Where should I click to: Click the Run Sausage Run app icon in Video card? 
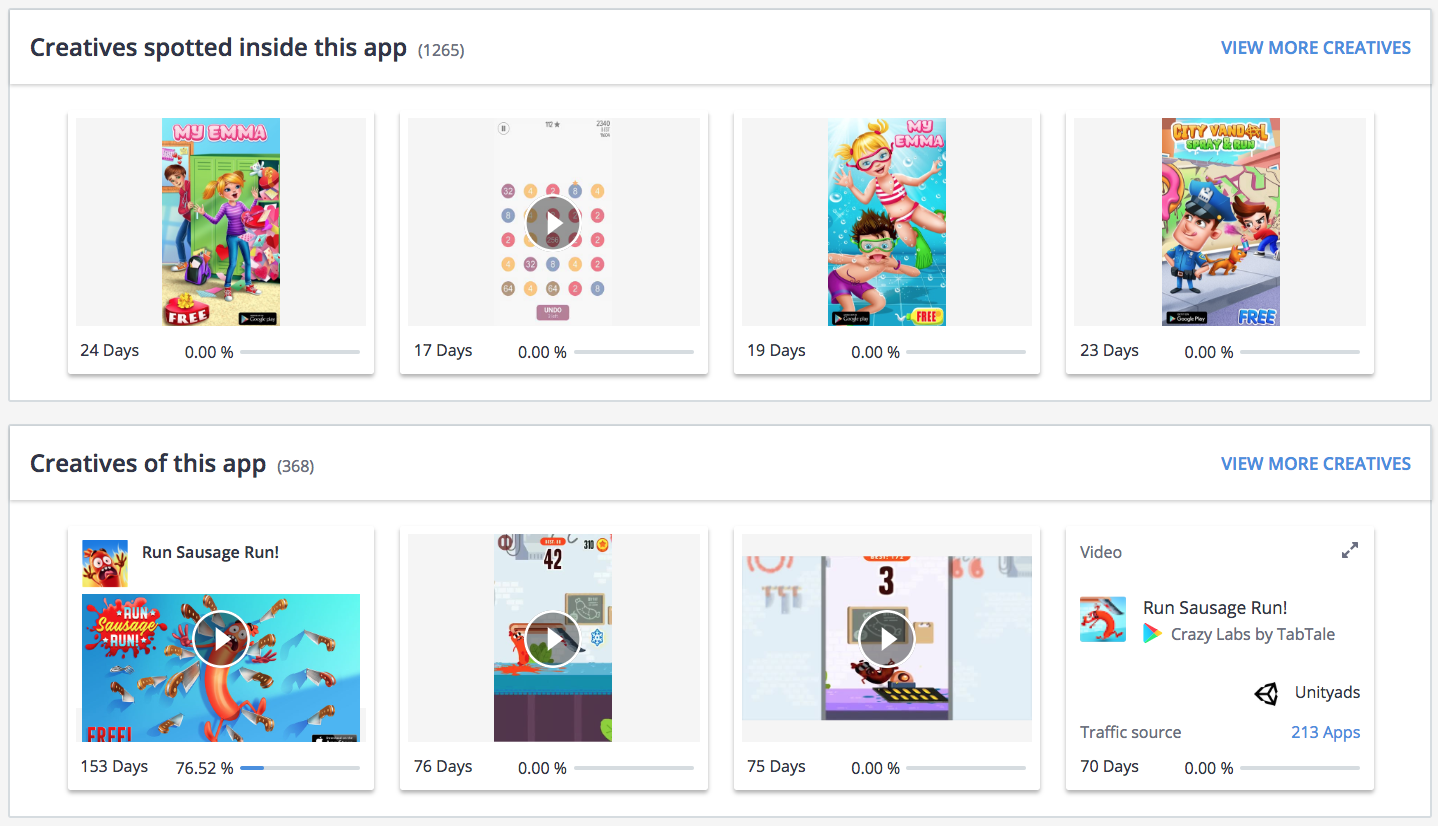click(x=1103, y=619)
